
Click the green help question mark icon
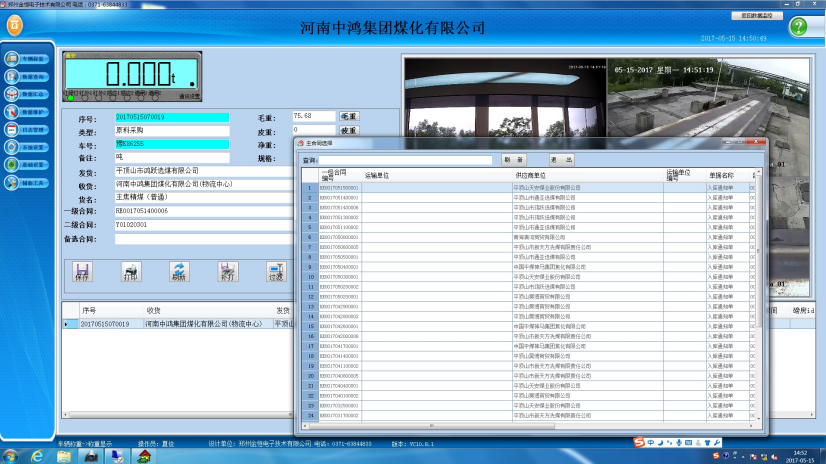point(797,27)
